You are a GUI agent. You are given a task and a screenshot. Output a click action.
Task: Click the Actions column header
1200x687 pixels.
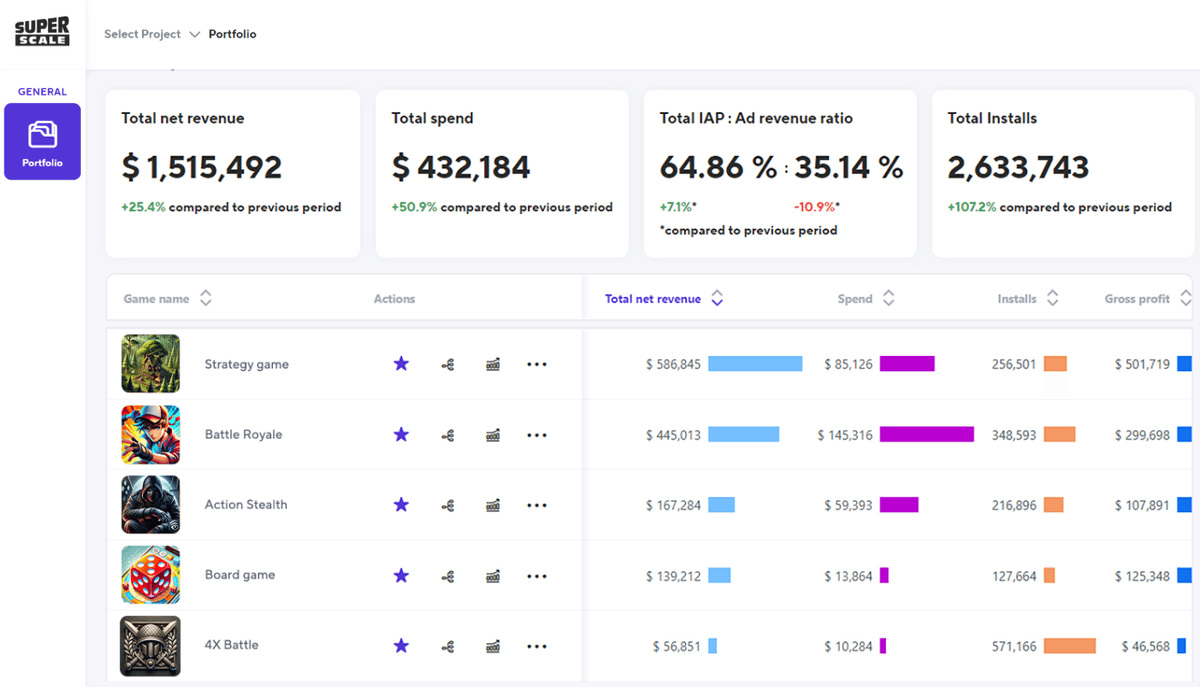(394, 299)
